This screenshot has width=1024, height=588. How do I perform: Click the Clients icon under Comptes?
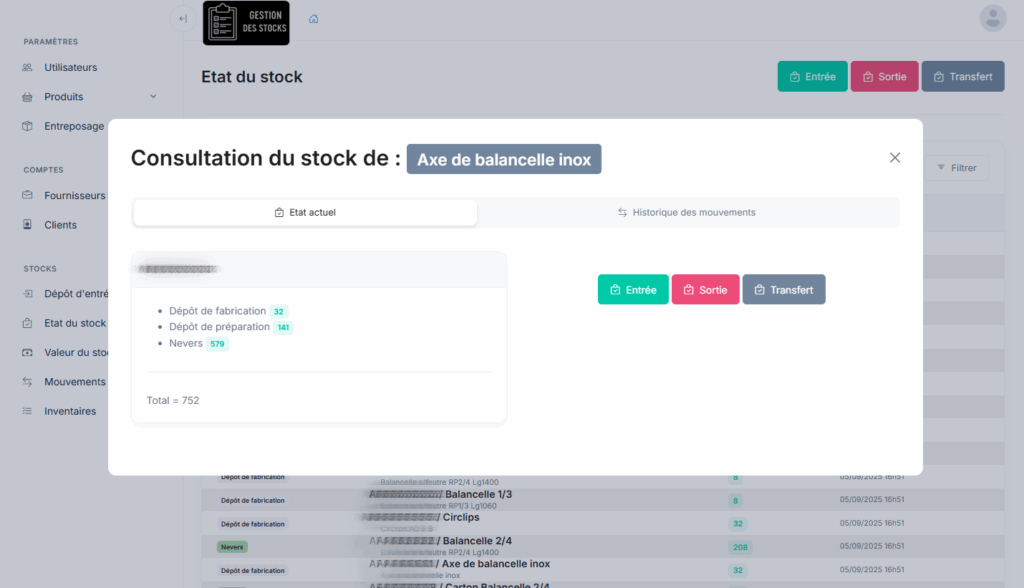(x=28, y=224)
